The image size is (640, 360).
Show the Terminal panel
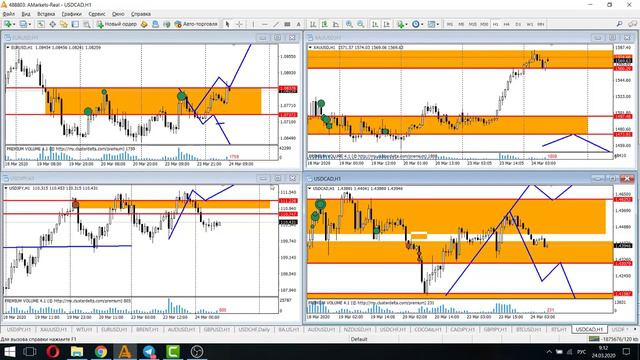[x=75, y=24]
